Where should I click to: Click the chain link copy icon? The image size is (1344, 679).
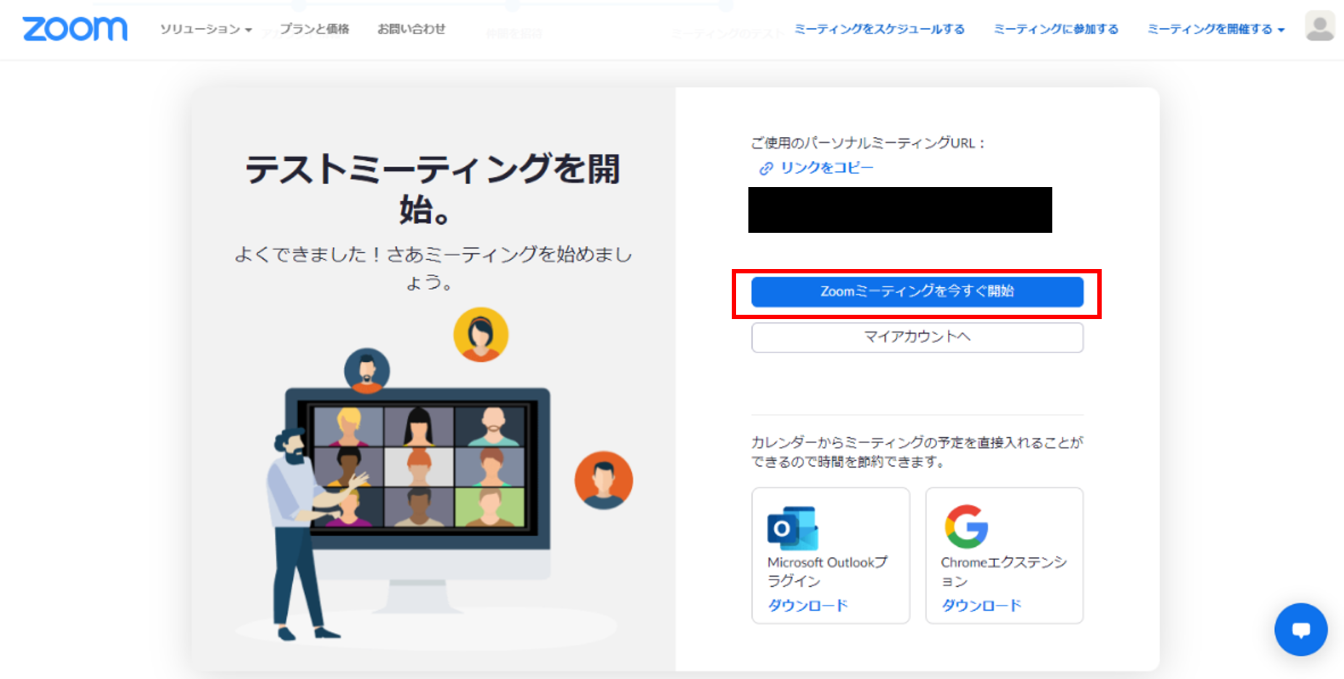point(767,168)
